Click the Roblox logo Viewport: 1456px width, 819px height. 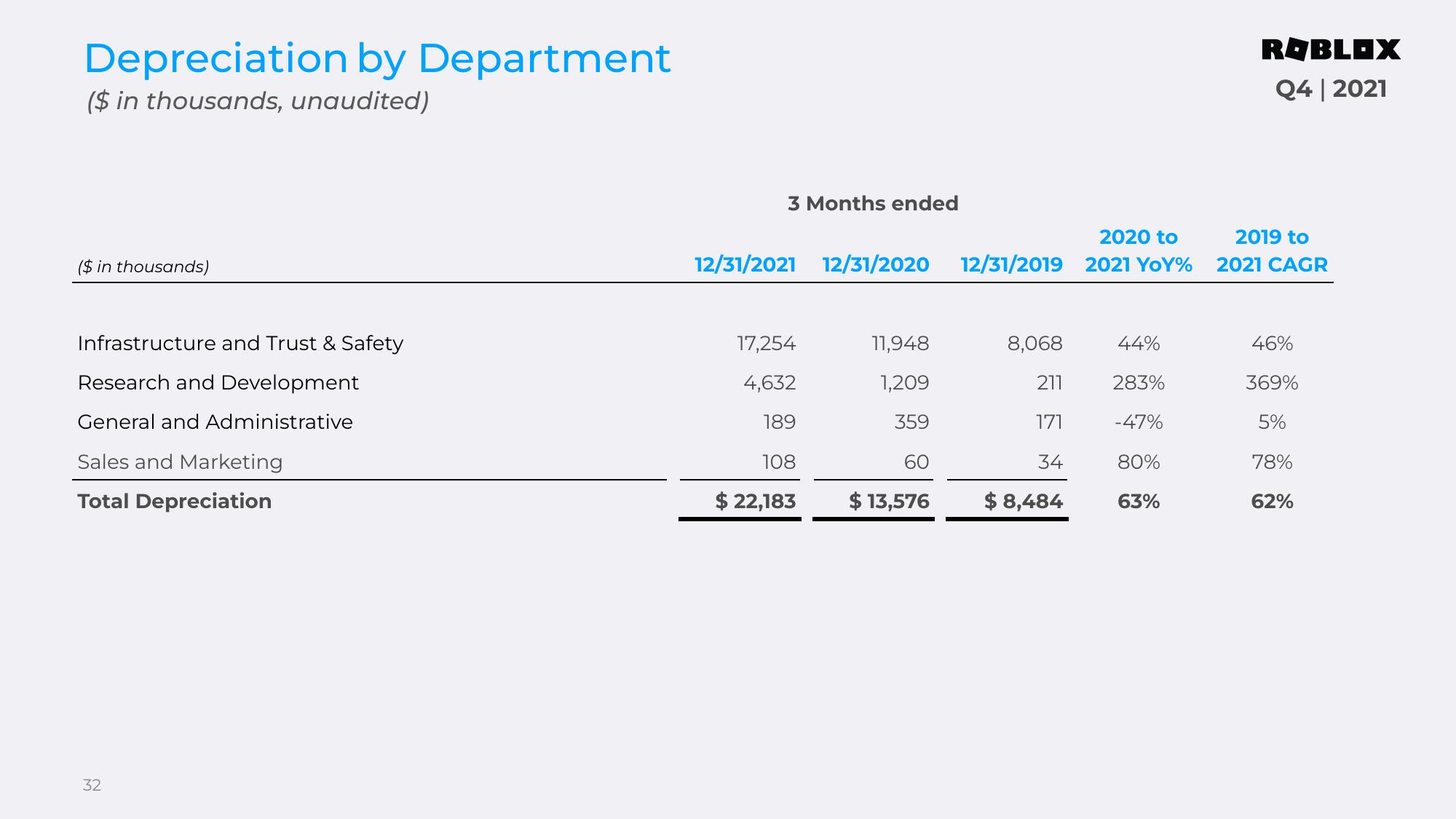tap(1331, 50)
